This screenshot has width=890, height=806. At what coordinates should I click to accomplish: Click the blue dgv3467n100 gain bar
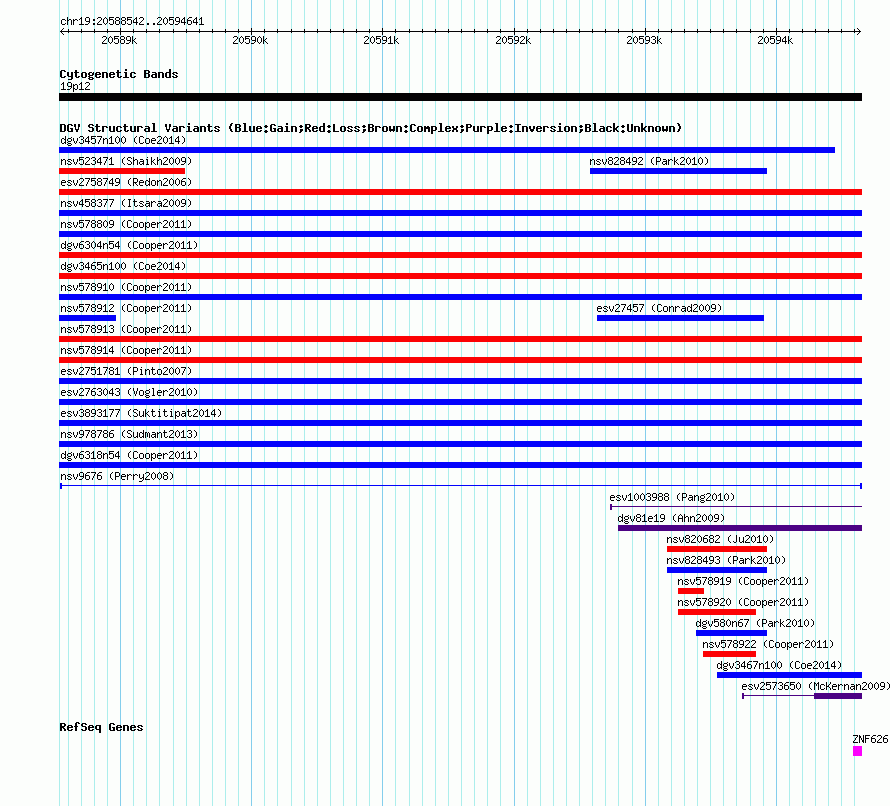pos(790,675)
